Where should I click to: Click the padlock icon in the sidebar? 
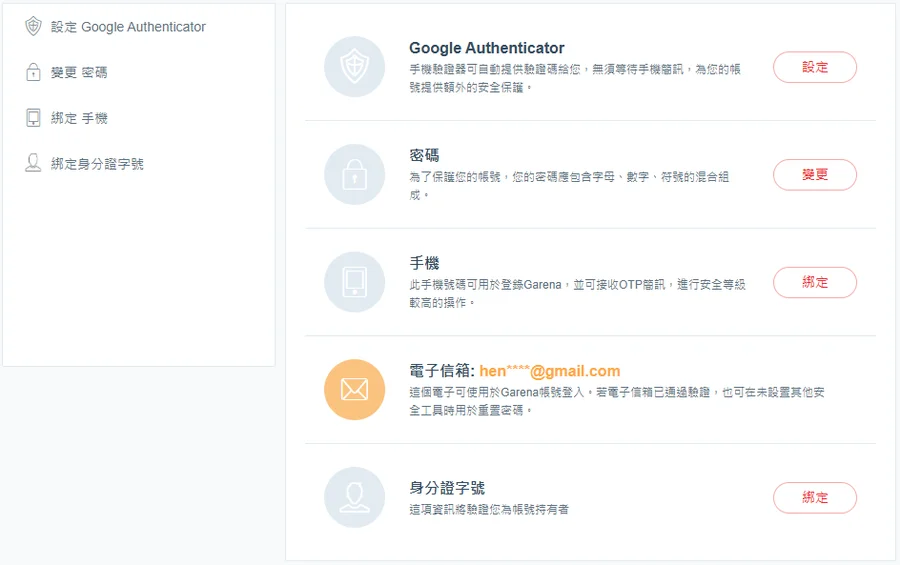(x=33, y=72)
